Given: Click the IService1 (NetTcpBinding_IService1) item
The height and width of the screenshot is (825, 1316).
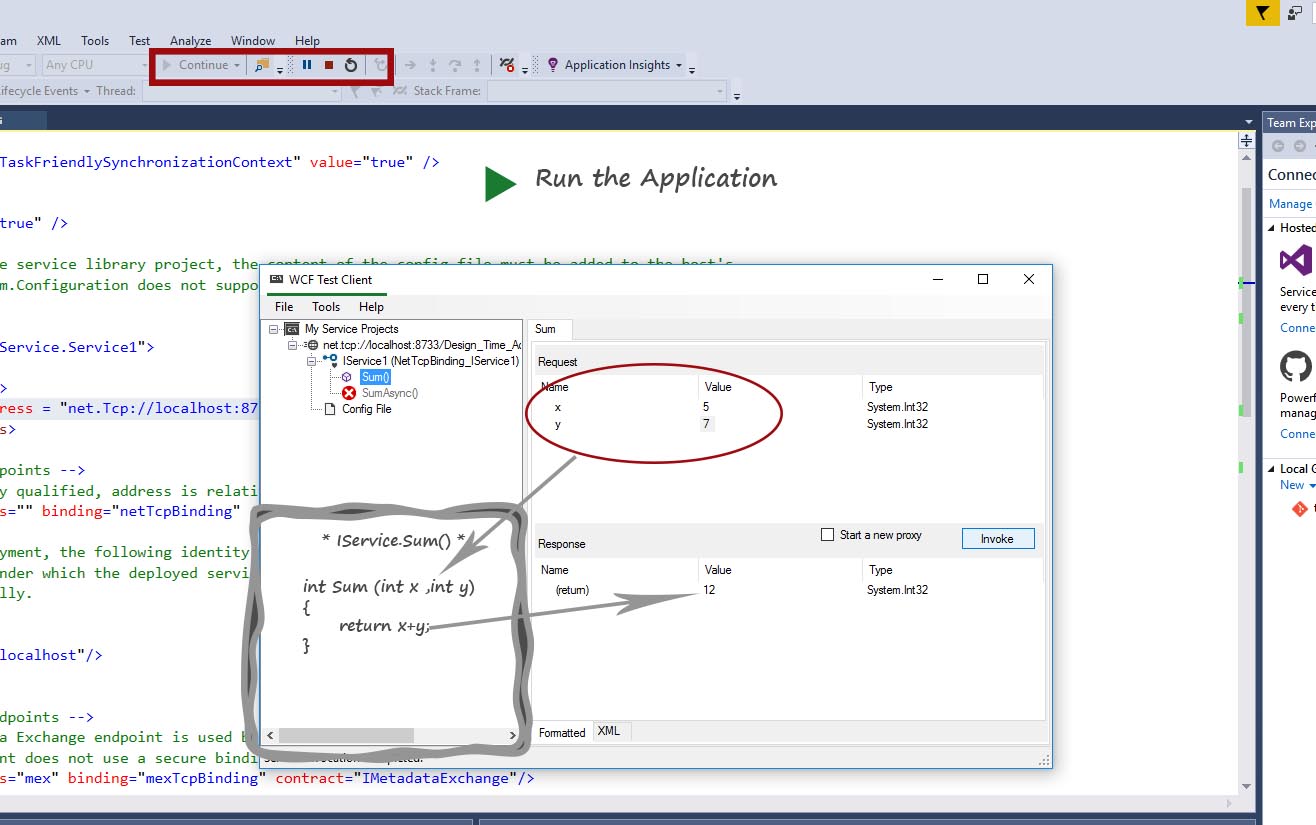Looking at the screenshot, I should (430, 361).
